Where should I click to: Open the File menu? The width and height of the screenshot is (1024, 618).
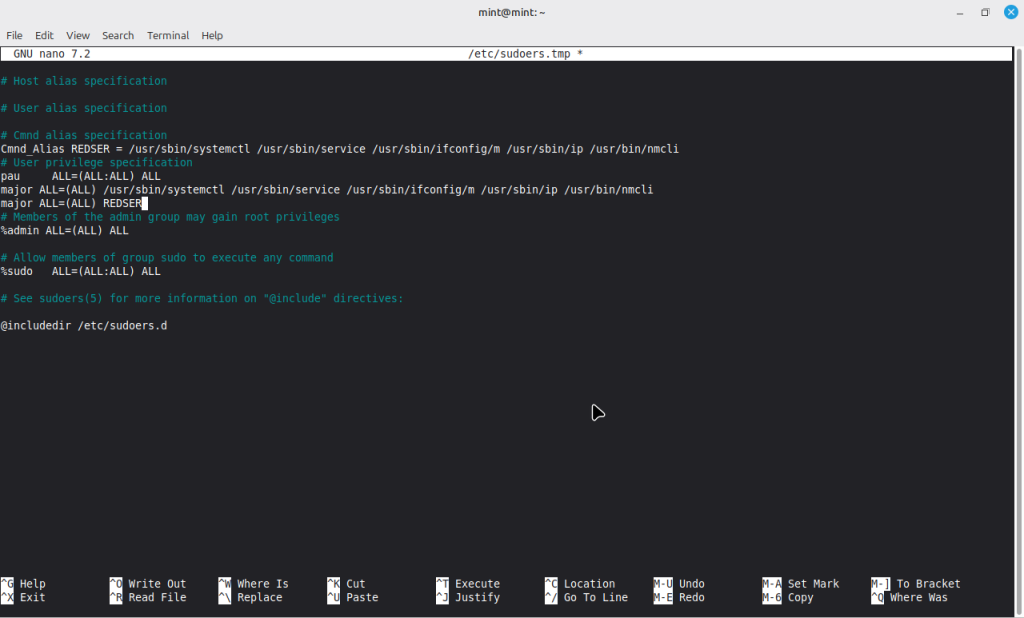[14, 35]
